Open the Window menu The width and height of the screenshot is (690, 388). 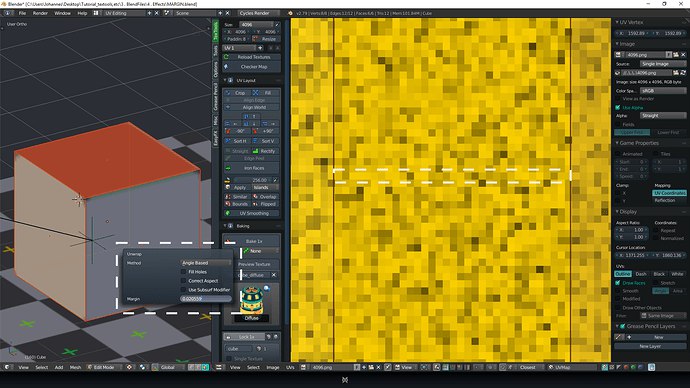coord(62,13)
